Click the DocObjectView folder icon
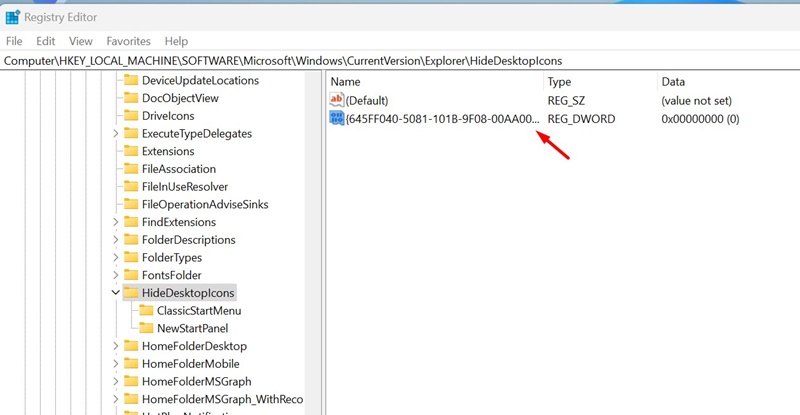This screenshot has width=800, height=415. [x=131, y=98]
